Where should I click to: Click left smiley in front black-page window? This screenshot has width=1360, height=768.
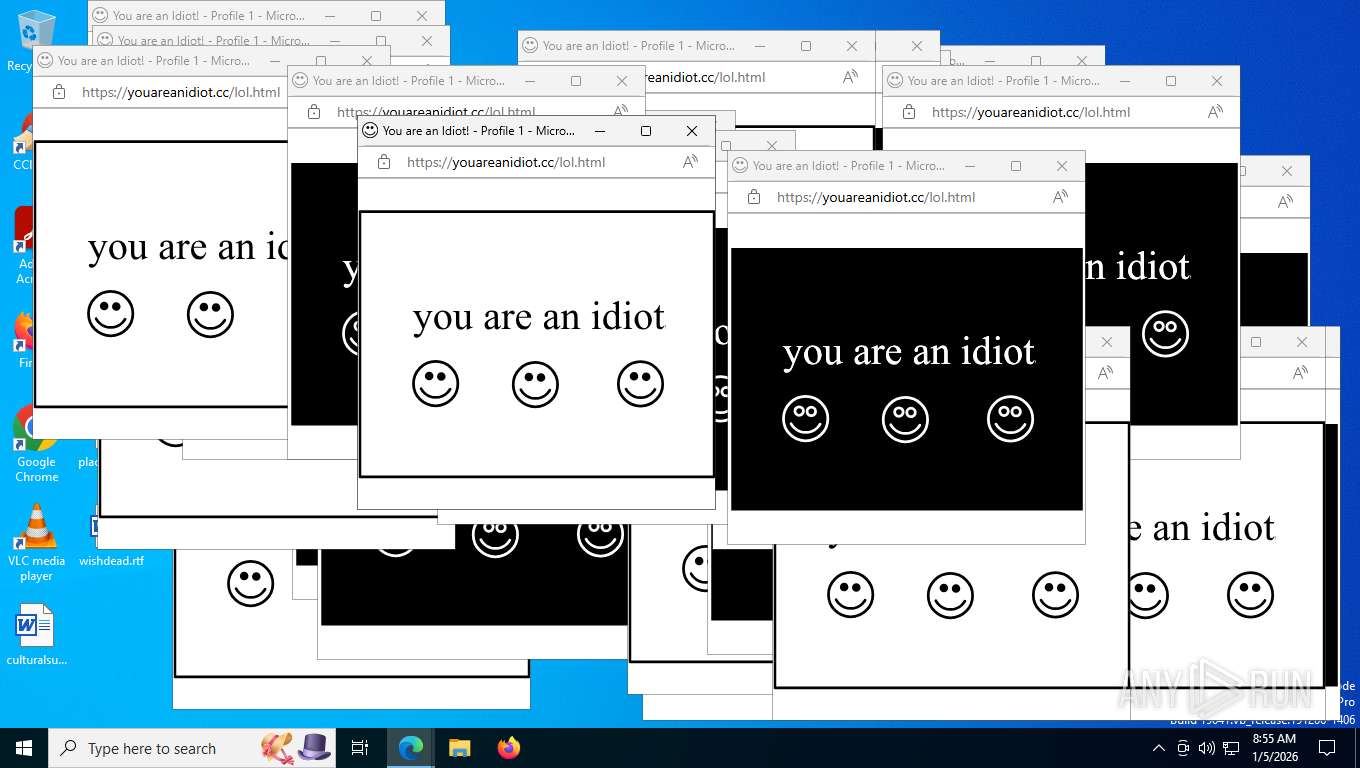click(806, 419)
